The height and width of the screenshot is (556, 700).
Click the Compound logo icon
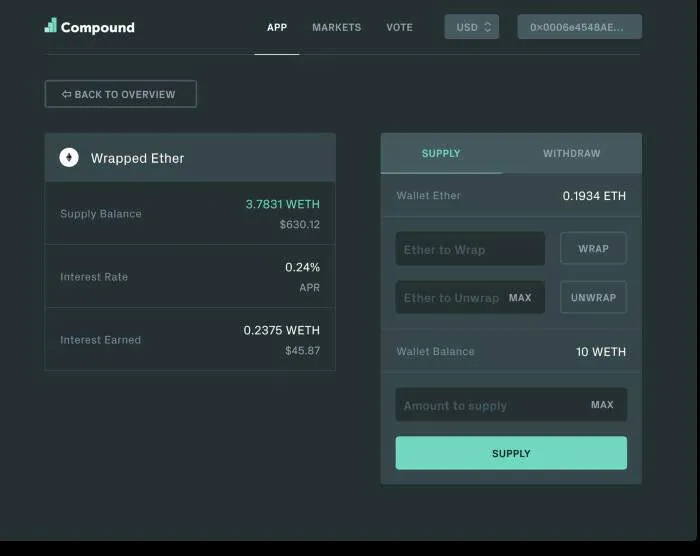point(50,25)
